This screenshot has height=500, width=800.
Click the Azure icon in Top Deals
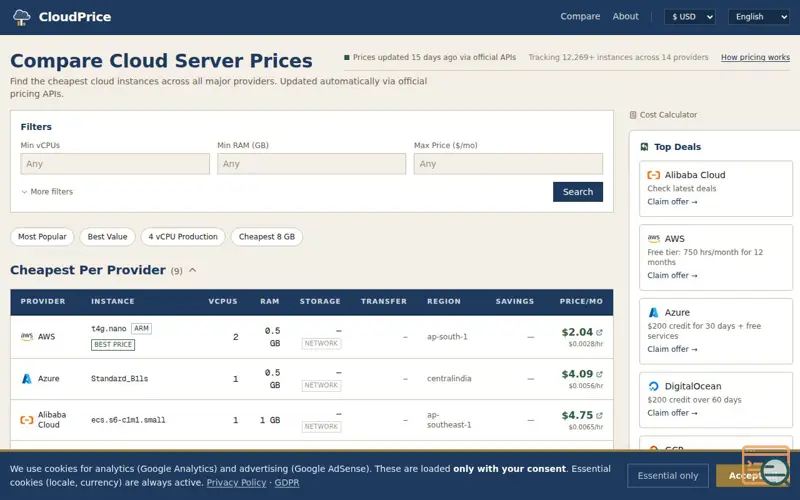coord(654,312)
